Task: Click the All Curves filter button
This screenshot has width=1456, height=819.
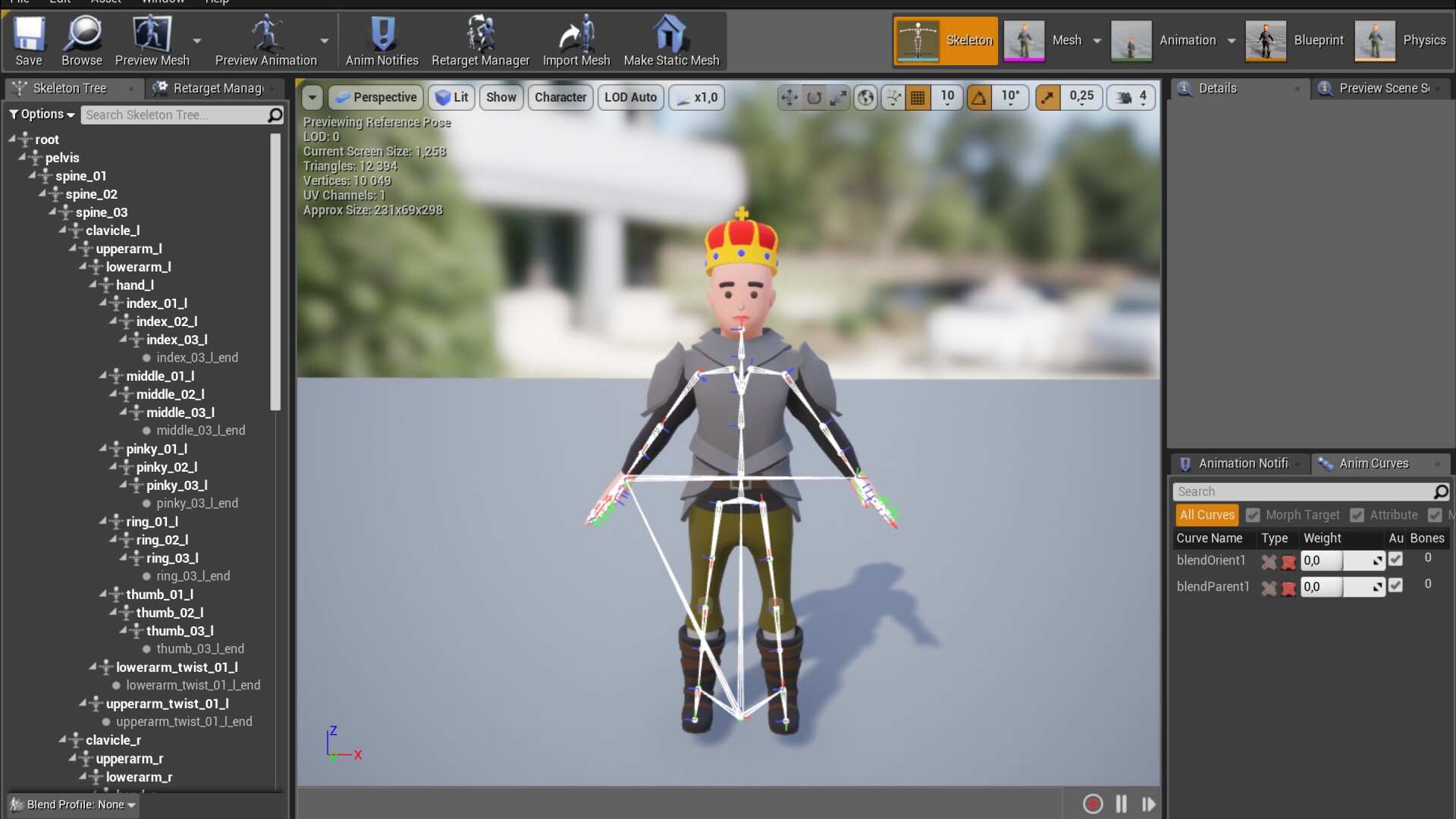Action: (x=1206, y=515)
